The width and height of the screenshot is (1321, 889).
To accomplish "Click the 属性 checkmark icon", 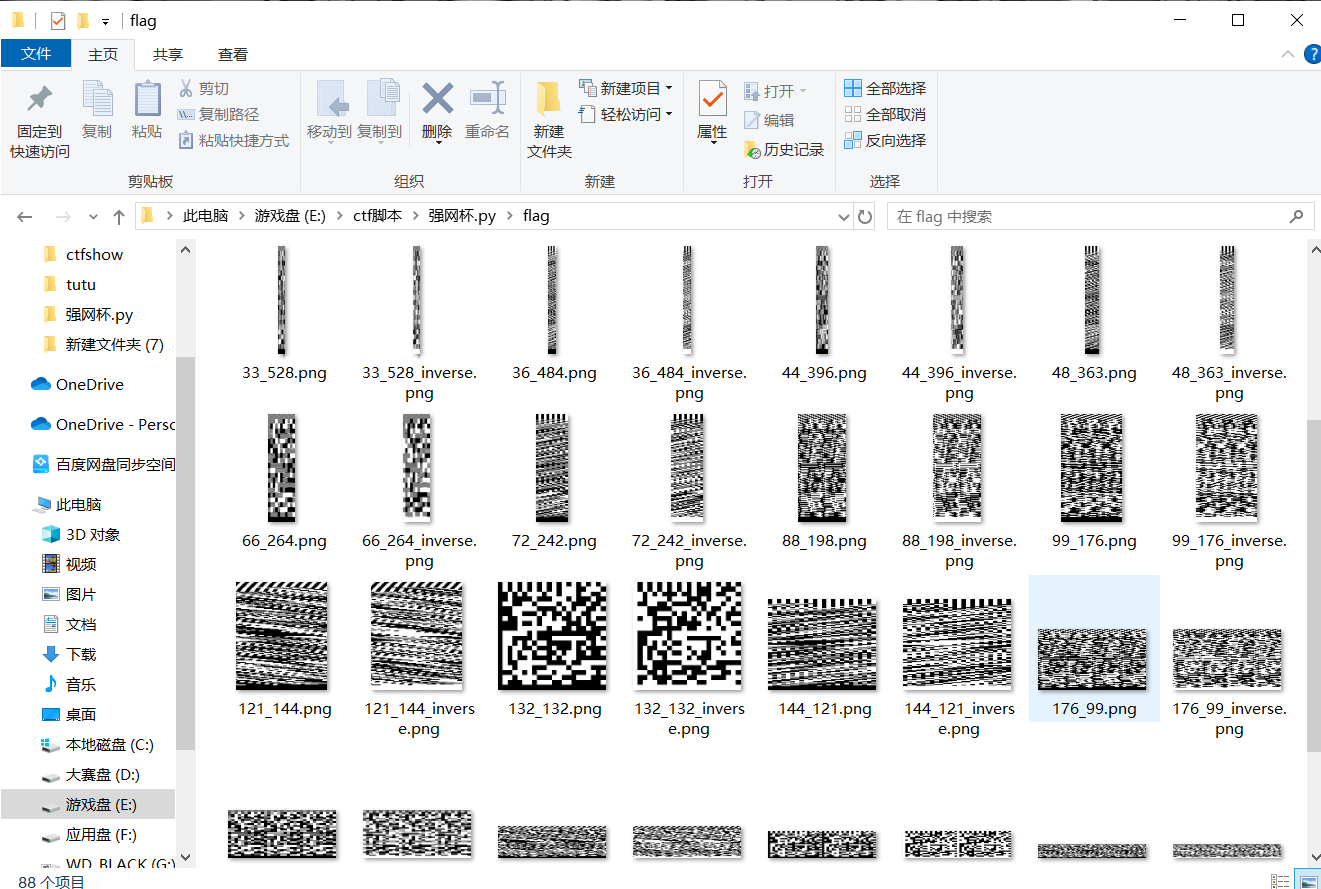I will pos(712,98).
